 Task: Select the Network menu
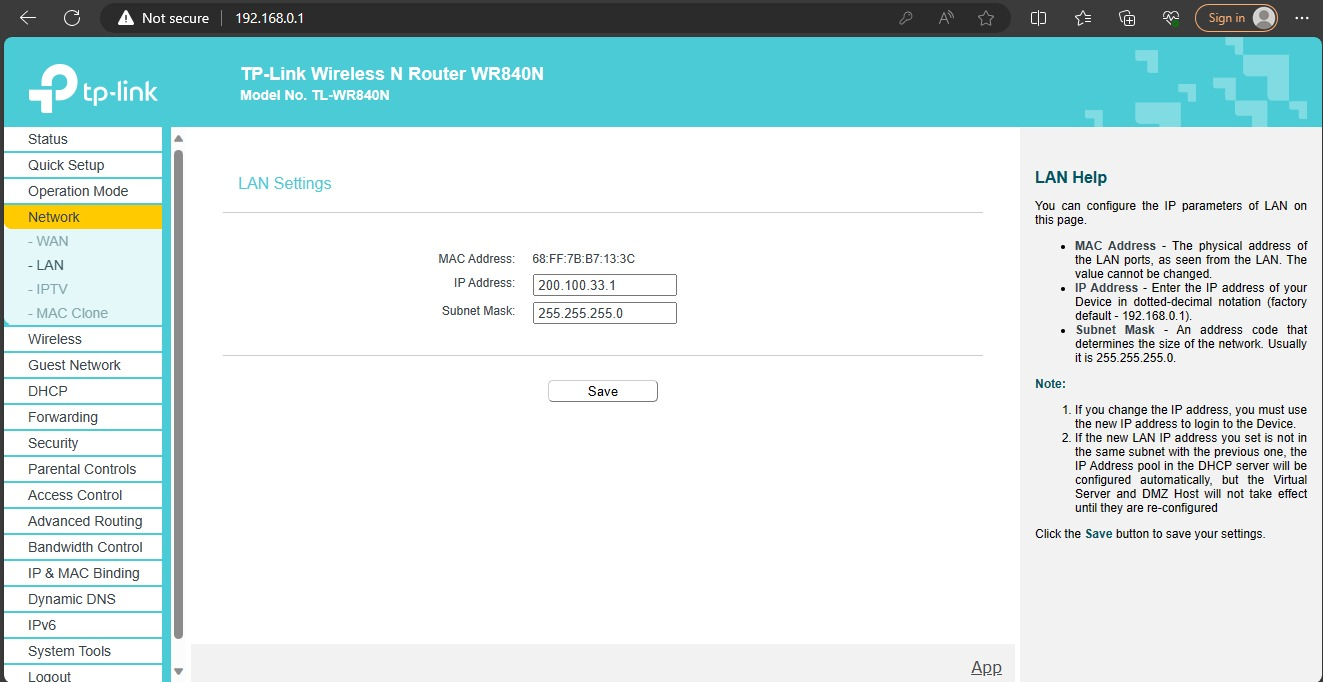coord(83,217)
